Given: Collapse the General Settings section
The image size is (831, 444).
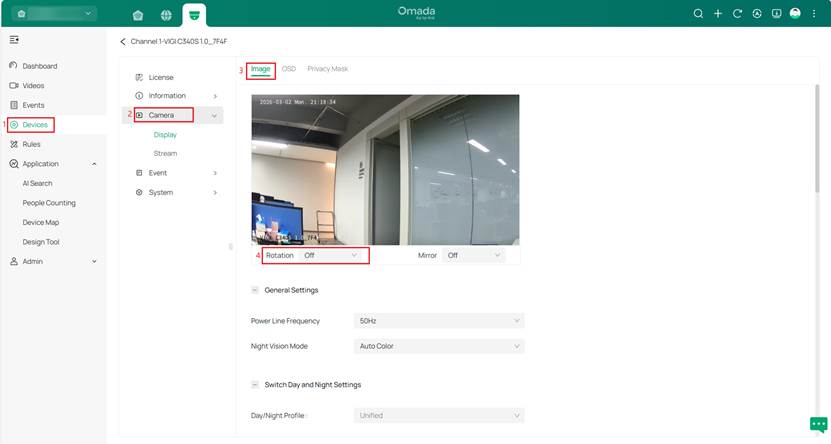Looking at the screenshot, I should tap(255, 290).
